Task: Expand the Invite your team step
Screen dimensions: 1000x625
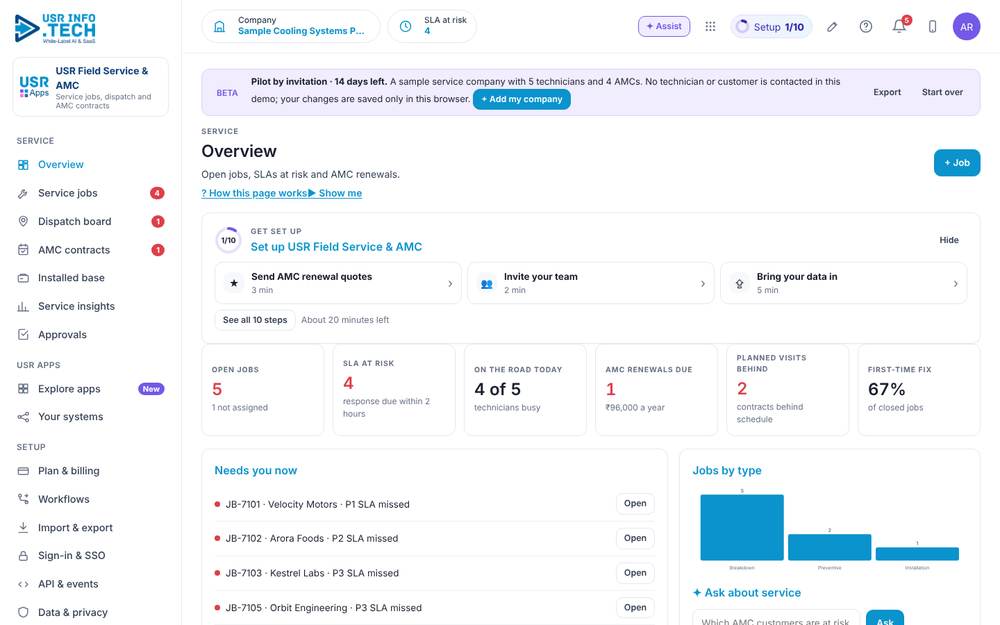Action: [x=591, y=283]
